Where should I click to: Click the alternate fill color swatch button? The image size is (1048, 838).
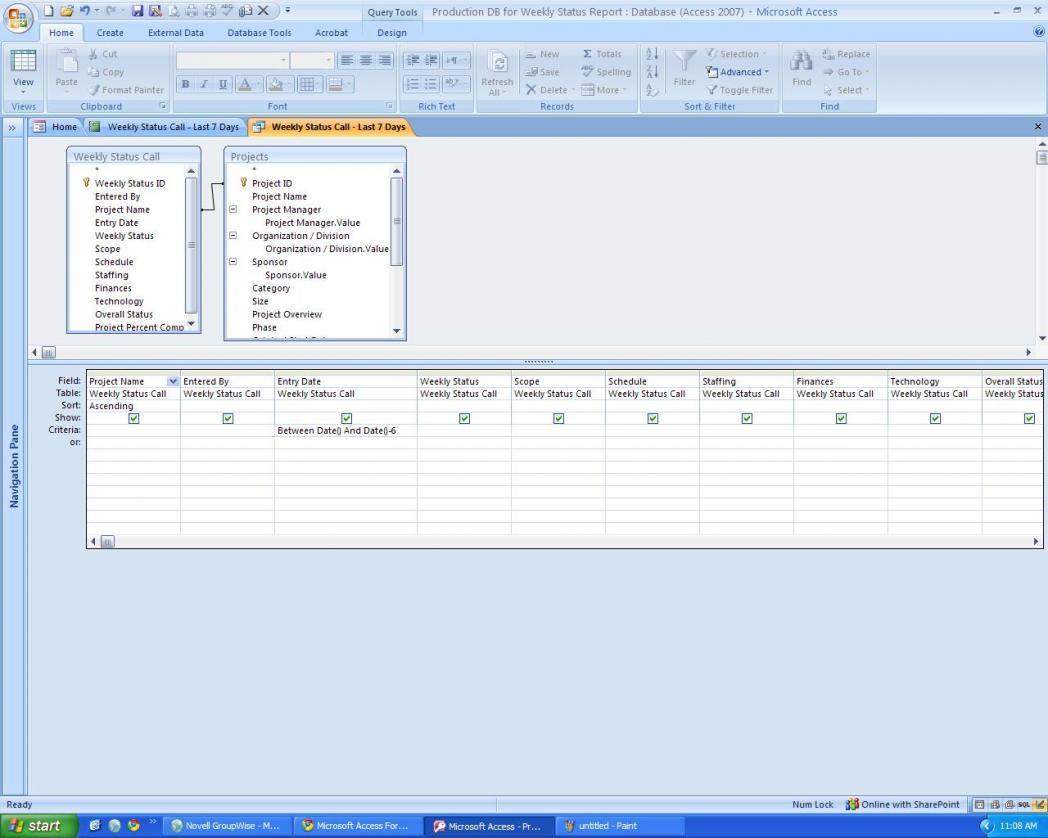click(x=339, y=84)
